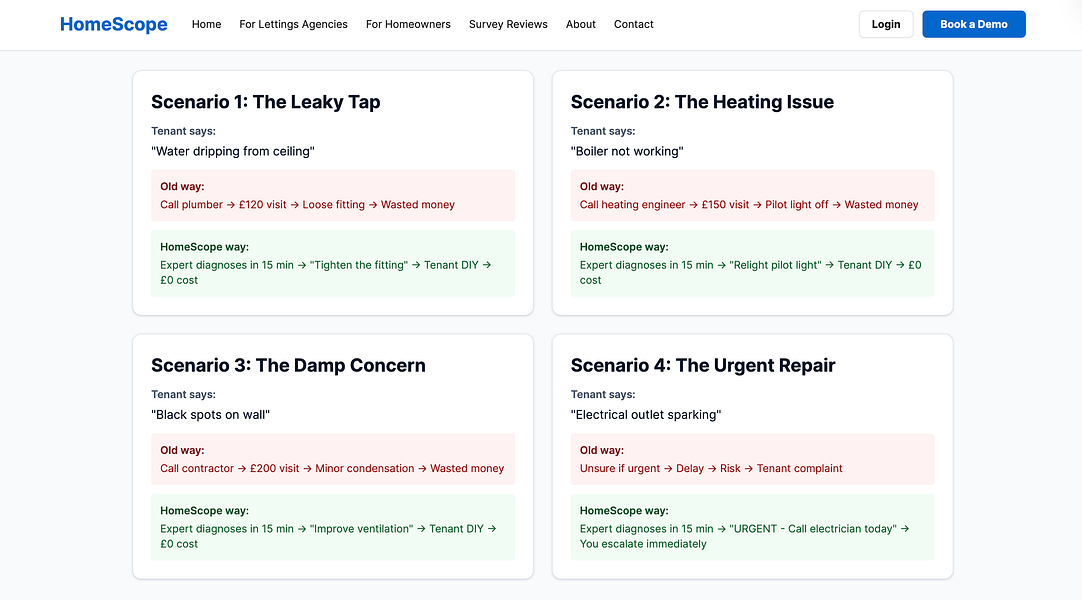Click the old way text starting "Call plumber"

[307, 205]
